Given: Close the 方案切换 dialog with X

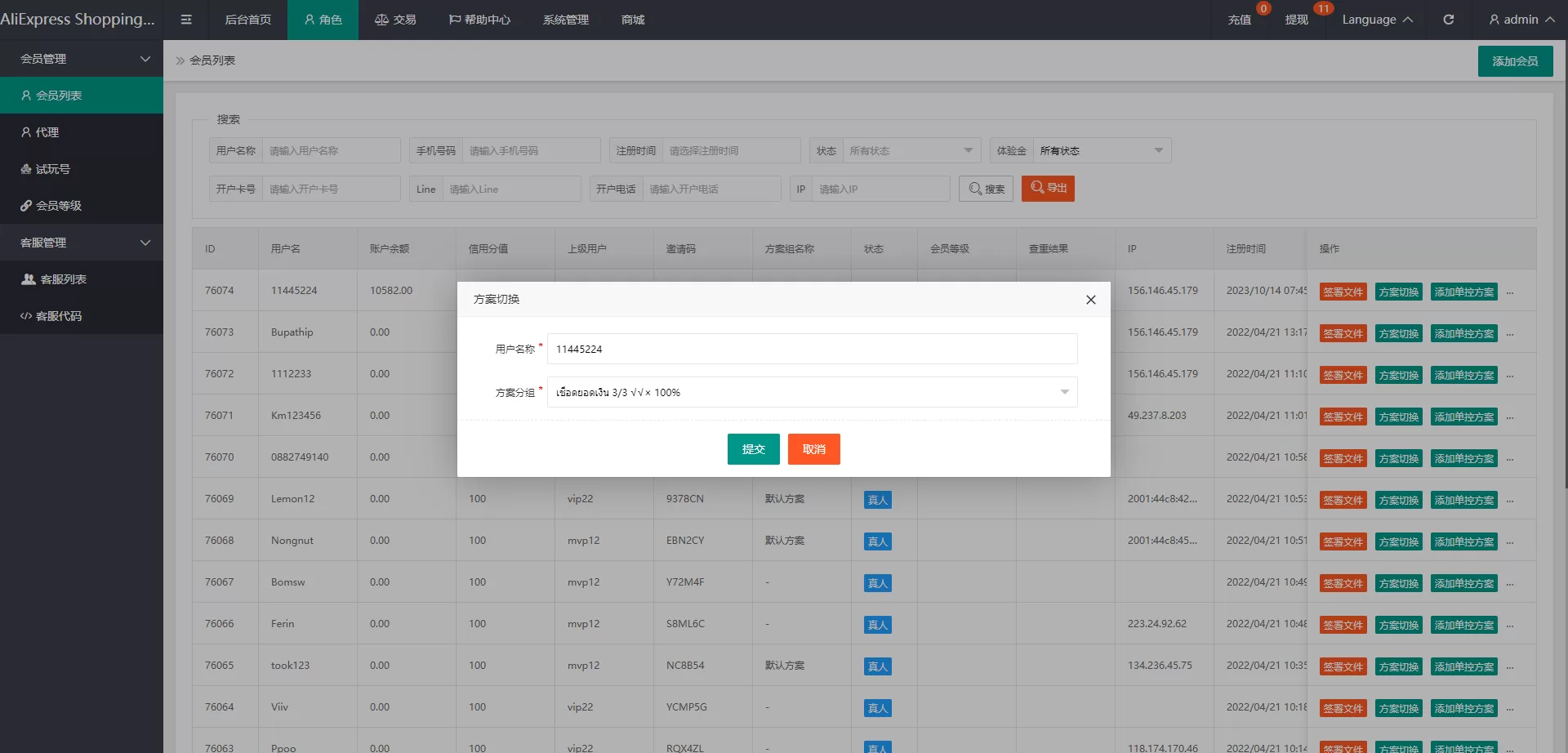Looking at the screenshot, I should [1090, 300].
